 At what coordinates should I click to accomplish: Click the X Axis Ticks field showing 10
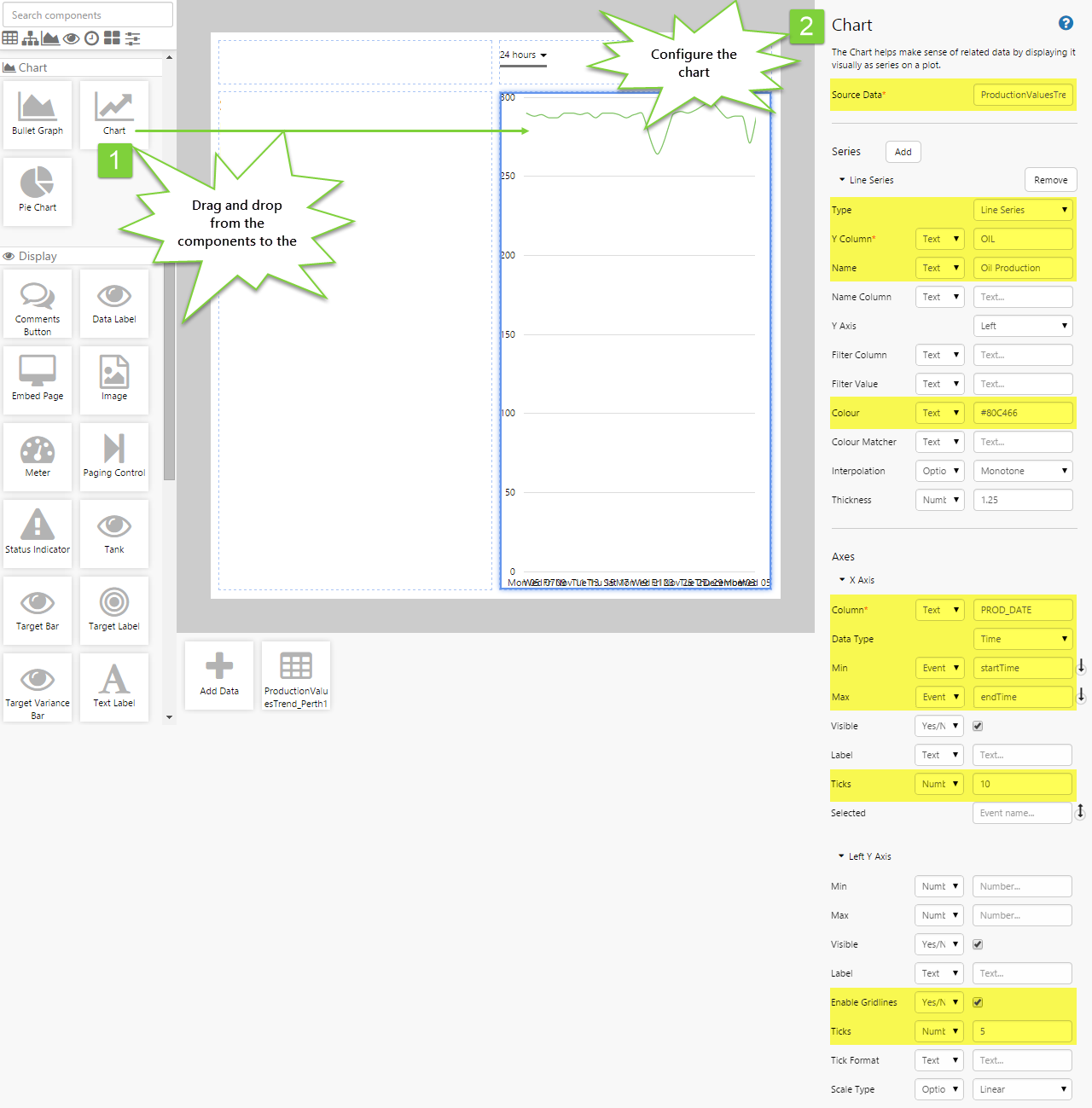click(1022, 784)
